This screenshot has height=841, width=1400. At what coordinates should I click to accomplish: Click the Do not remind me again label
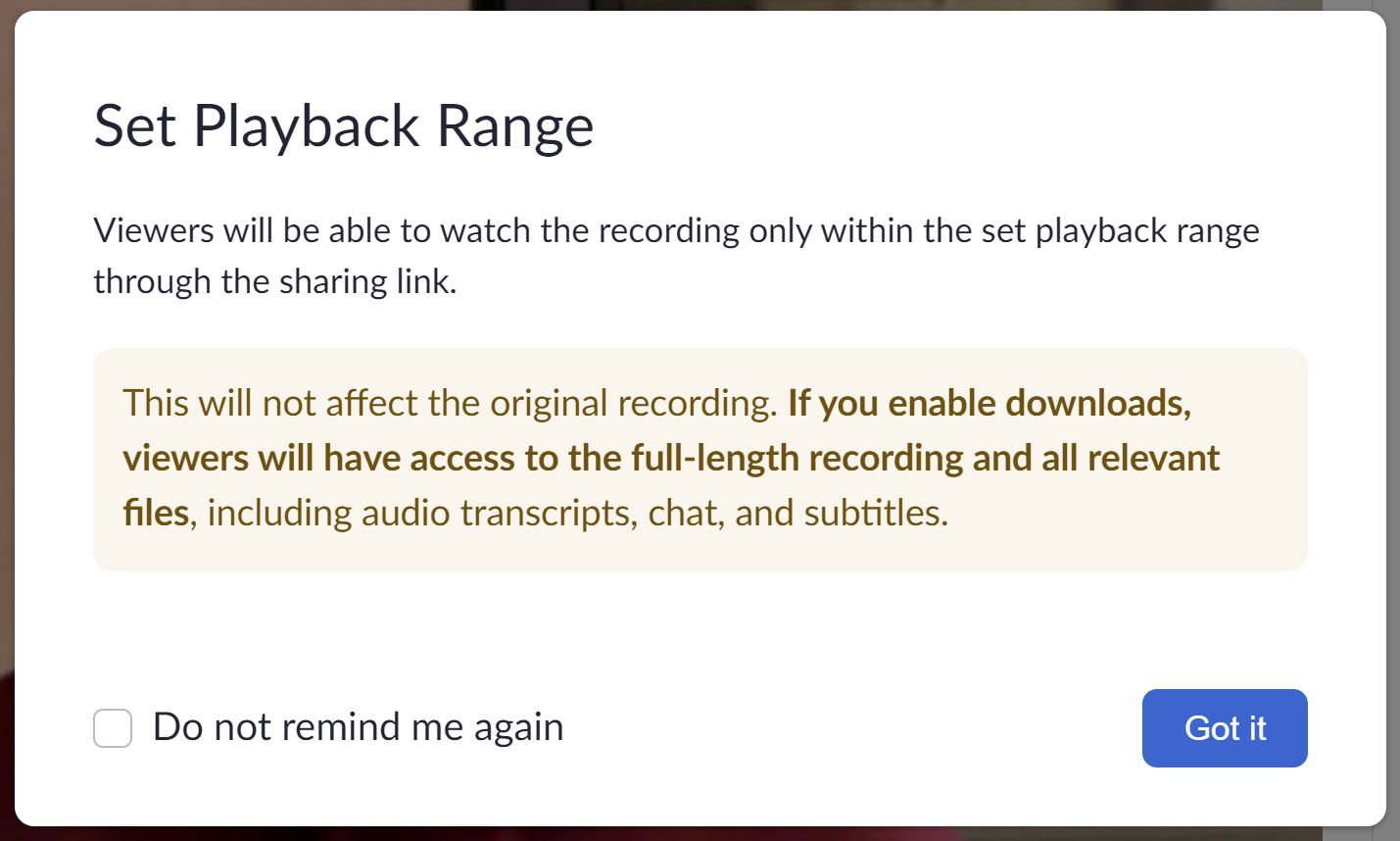pyautogui.click(x=357, y=727)
